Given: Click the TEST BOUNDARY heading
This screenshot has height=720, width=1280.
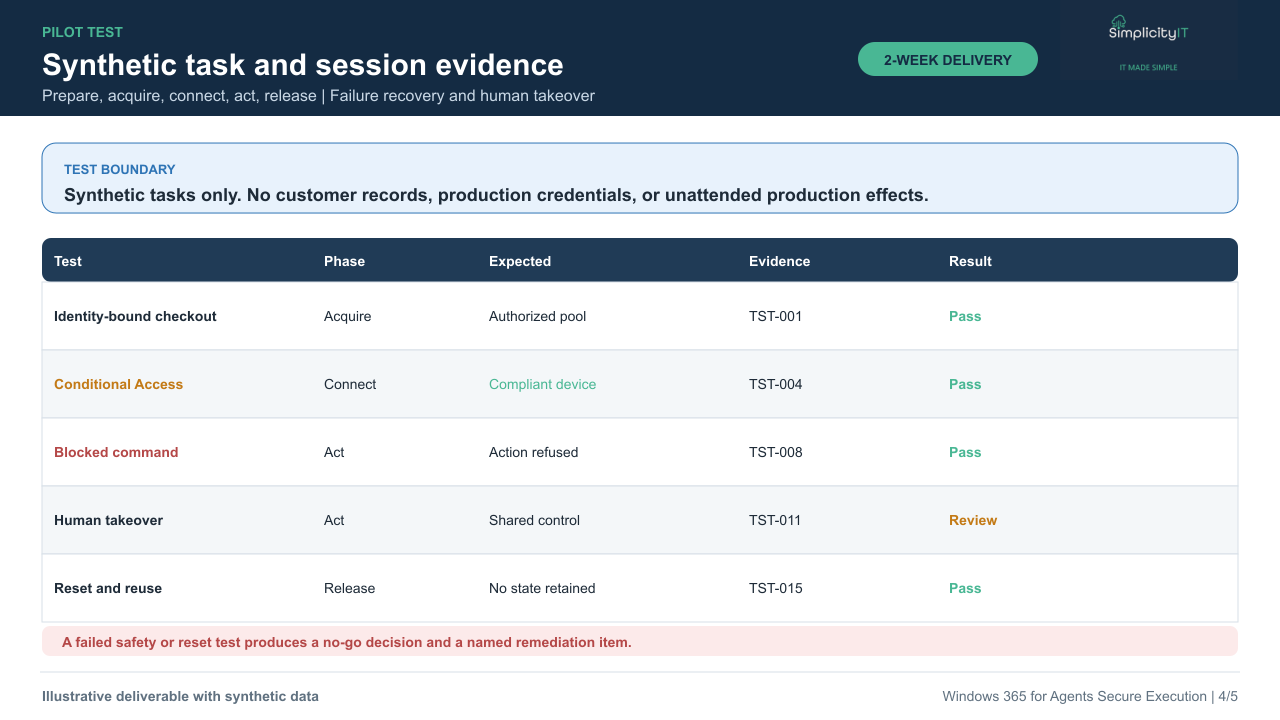Looking at the screenshot, I should coord(120,169).
